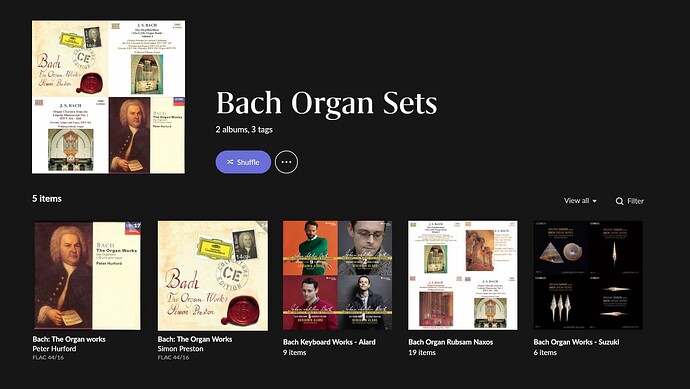Viewport: 690px width, 389px height.
Task: Open Bach Keyboard Works - Alard tag cover
Action: point(338,275)
